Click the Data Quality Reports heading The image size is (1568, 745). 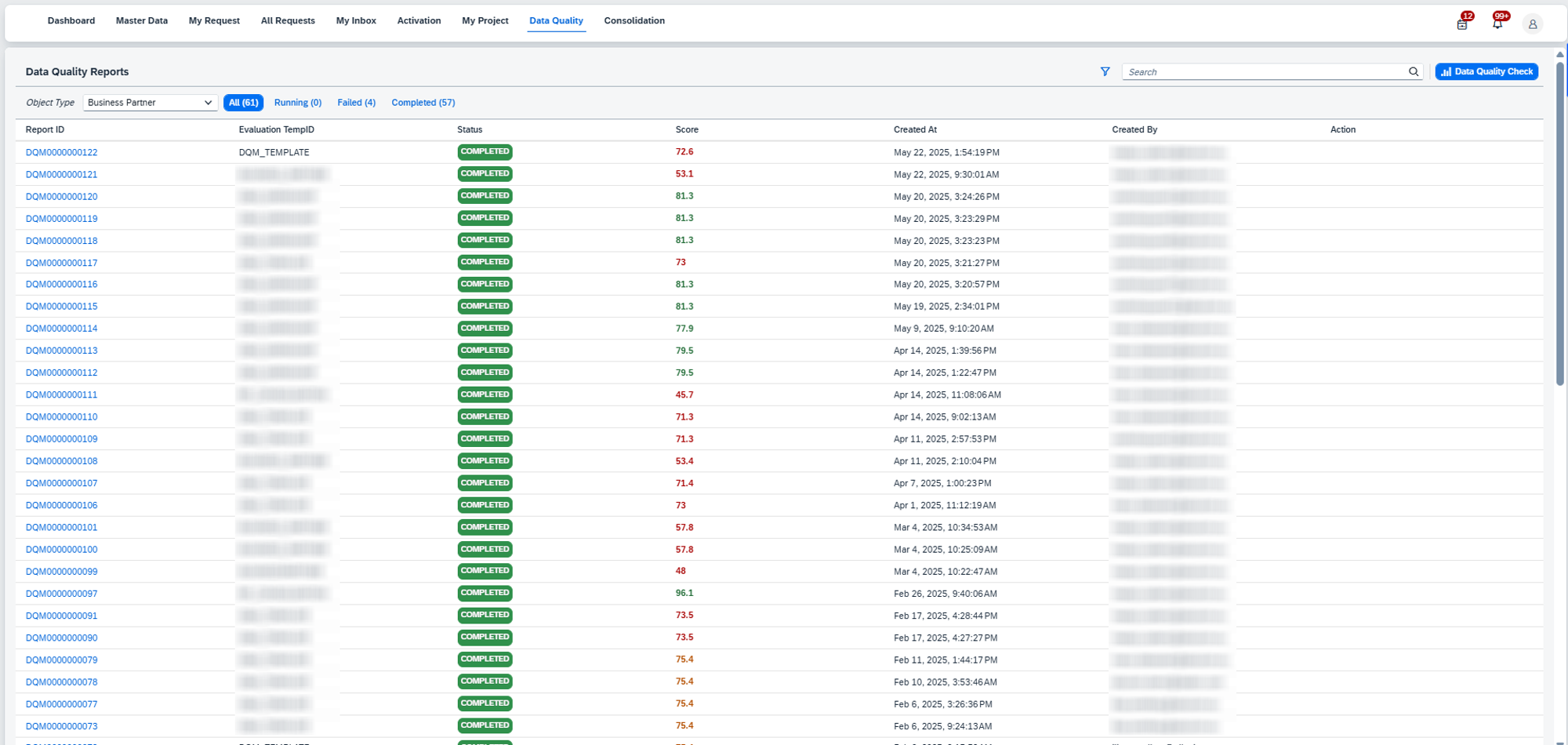(77, 72)
